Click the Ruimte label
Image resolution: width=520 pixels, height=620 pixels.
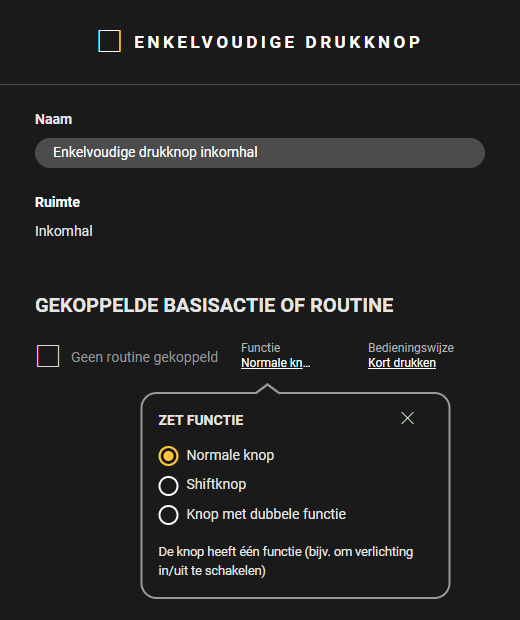(57, 202)
